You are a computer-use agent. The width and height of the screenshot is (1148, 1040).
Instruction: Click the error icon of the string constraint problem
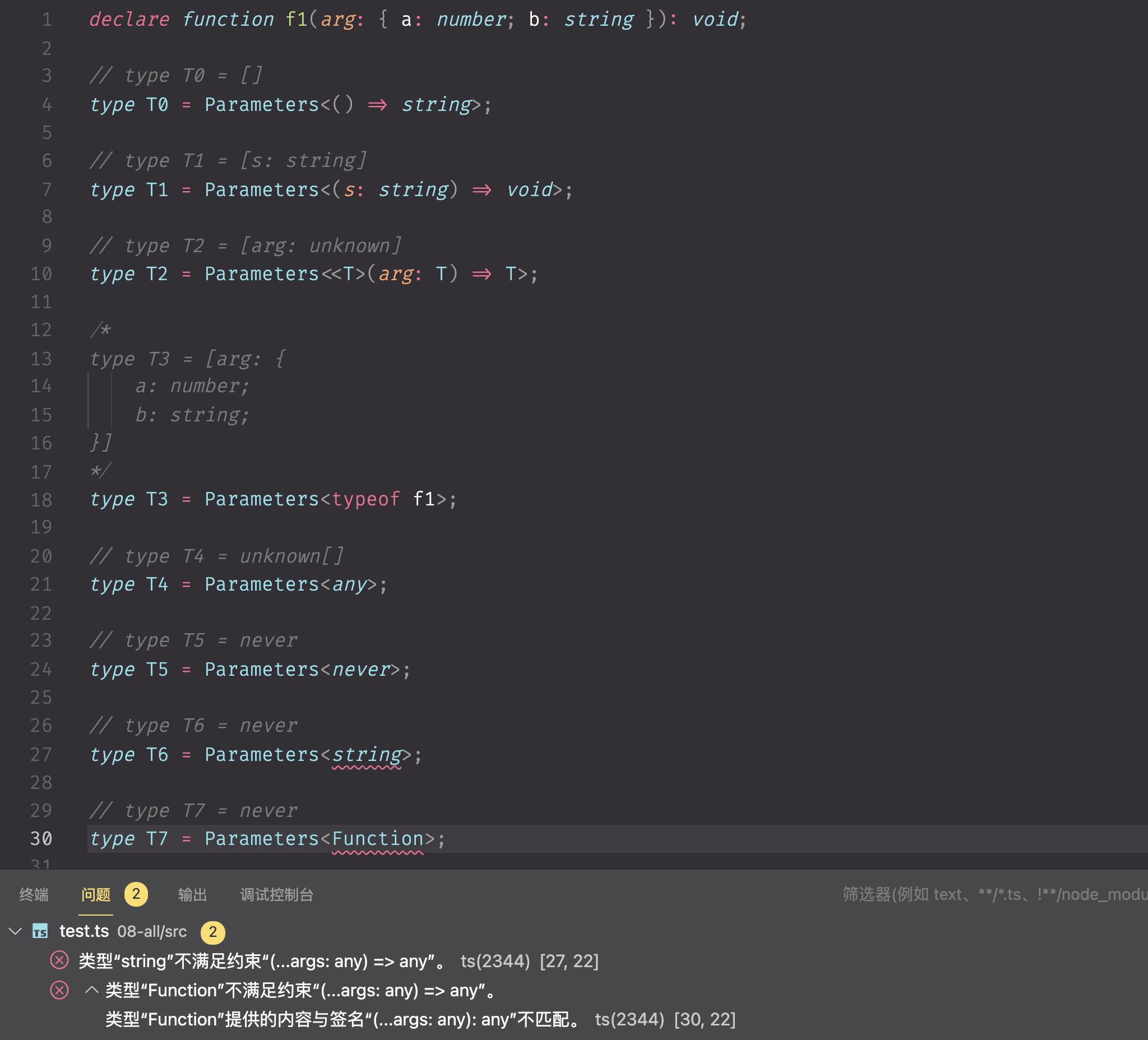coord(59,960)
